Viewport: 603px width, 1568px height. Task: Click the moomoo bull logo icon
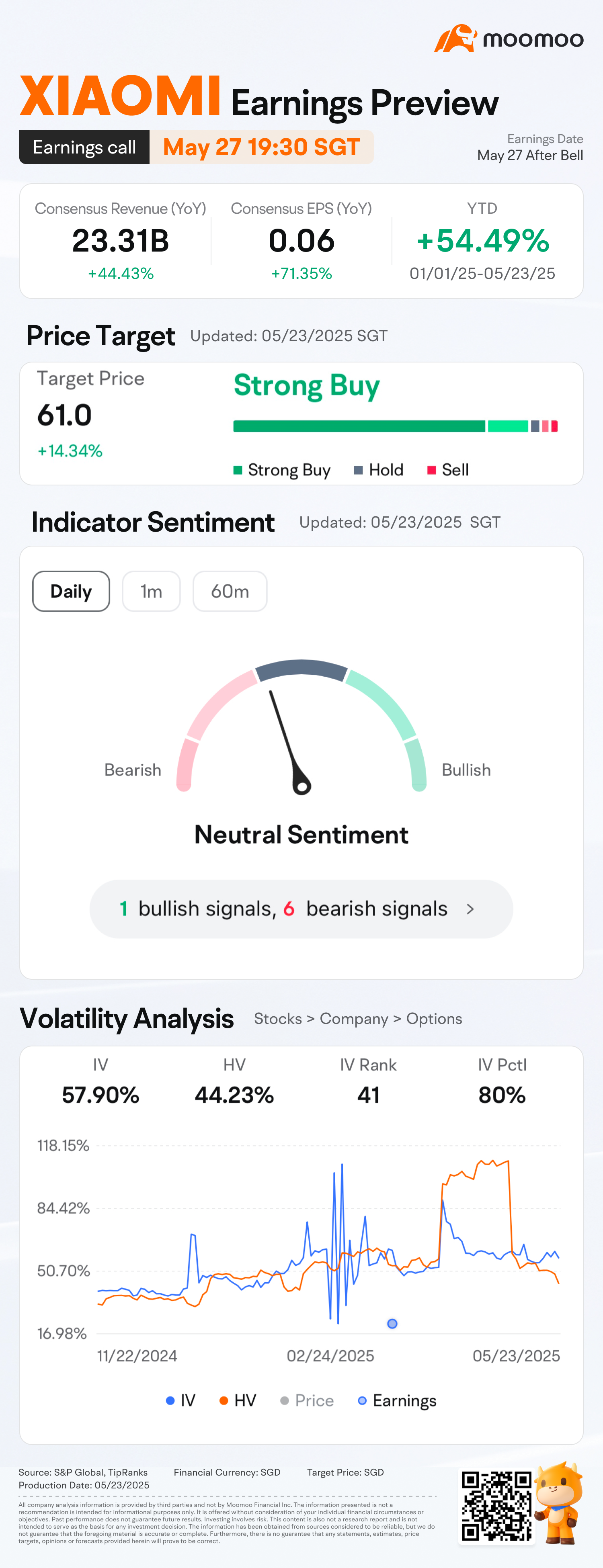(455, 39)
